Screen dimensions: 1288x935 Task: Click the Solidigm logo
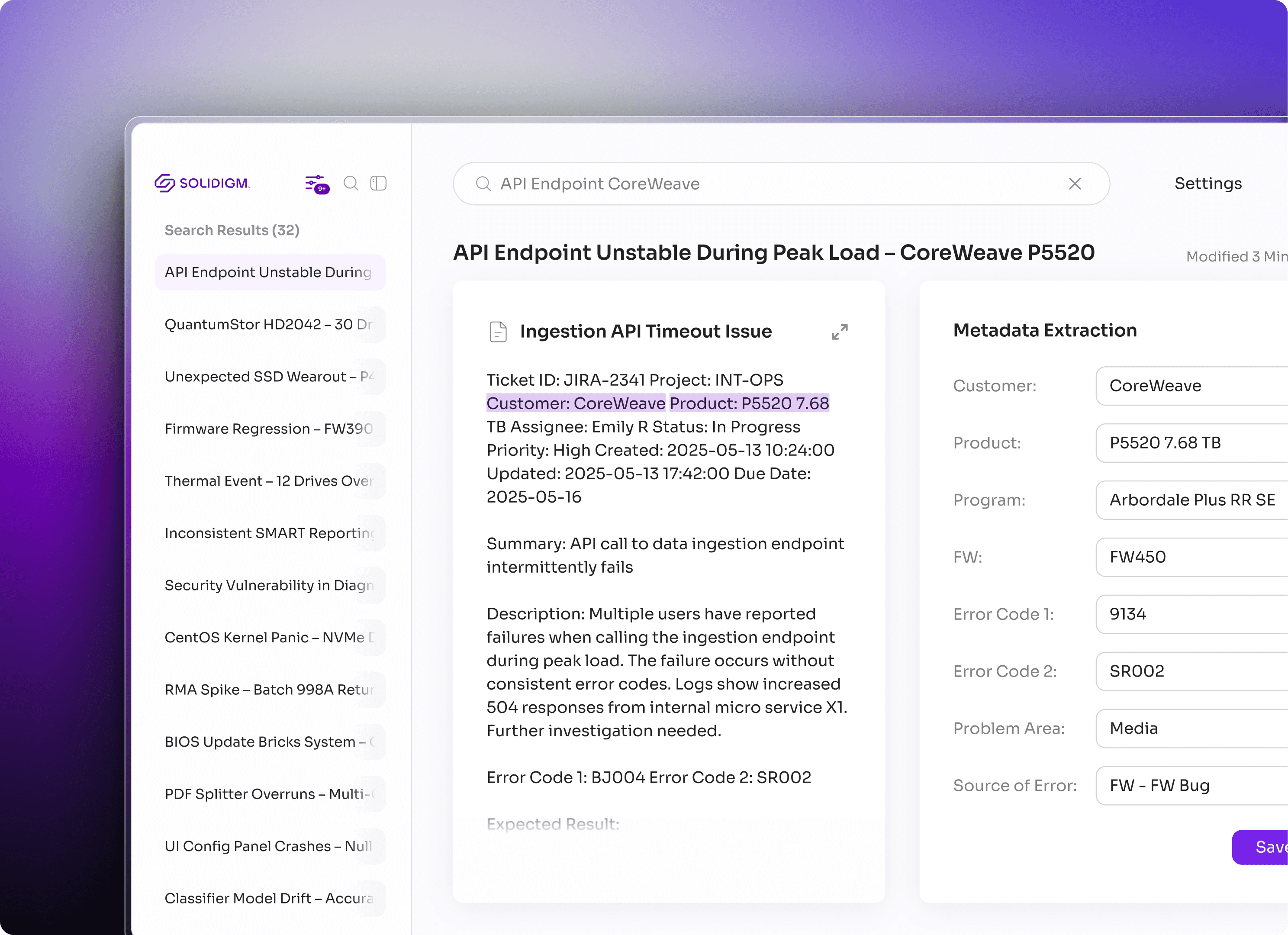tap(203, 184)
